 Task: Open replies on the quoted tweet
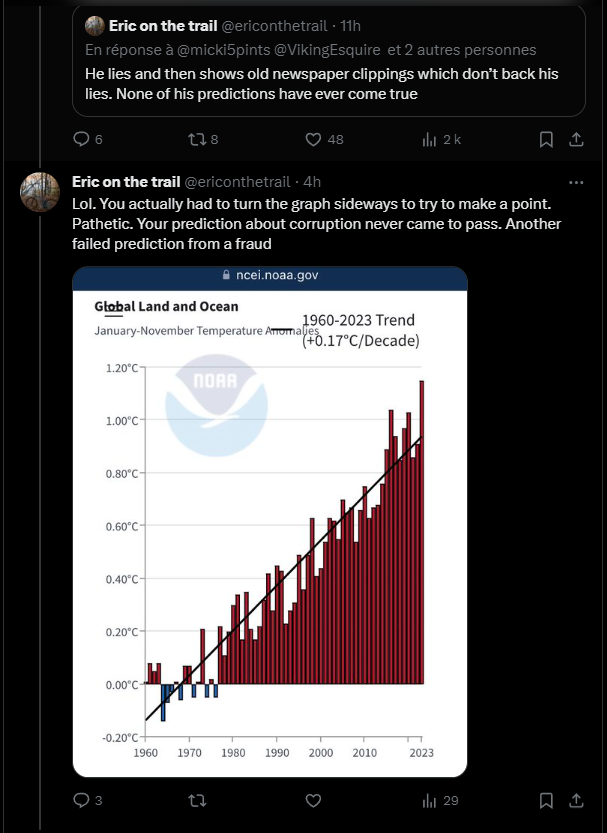88,139
